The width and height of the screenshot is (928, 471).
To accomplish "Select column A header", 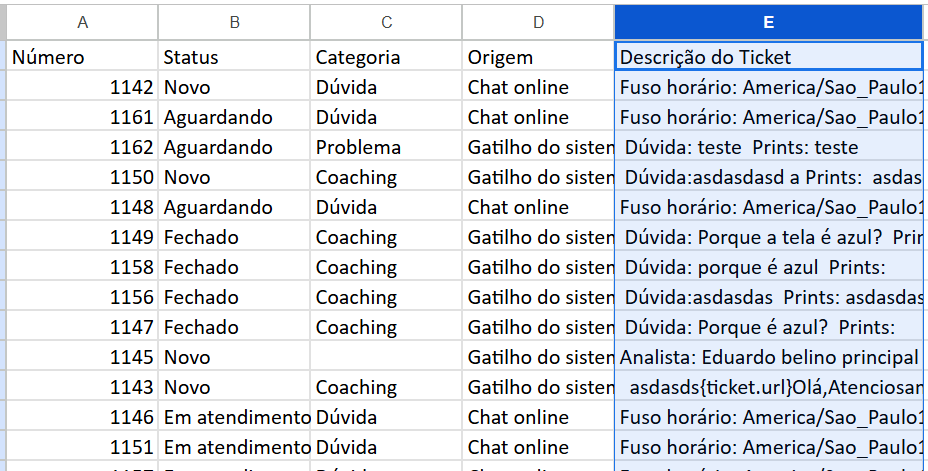I will point(82,22).
